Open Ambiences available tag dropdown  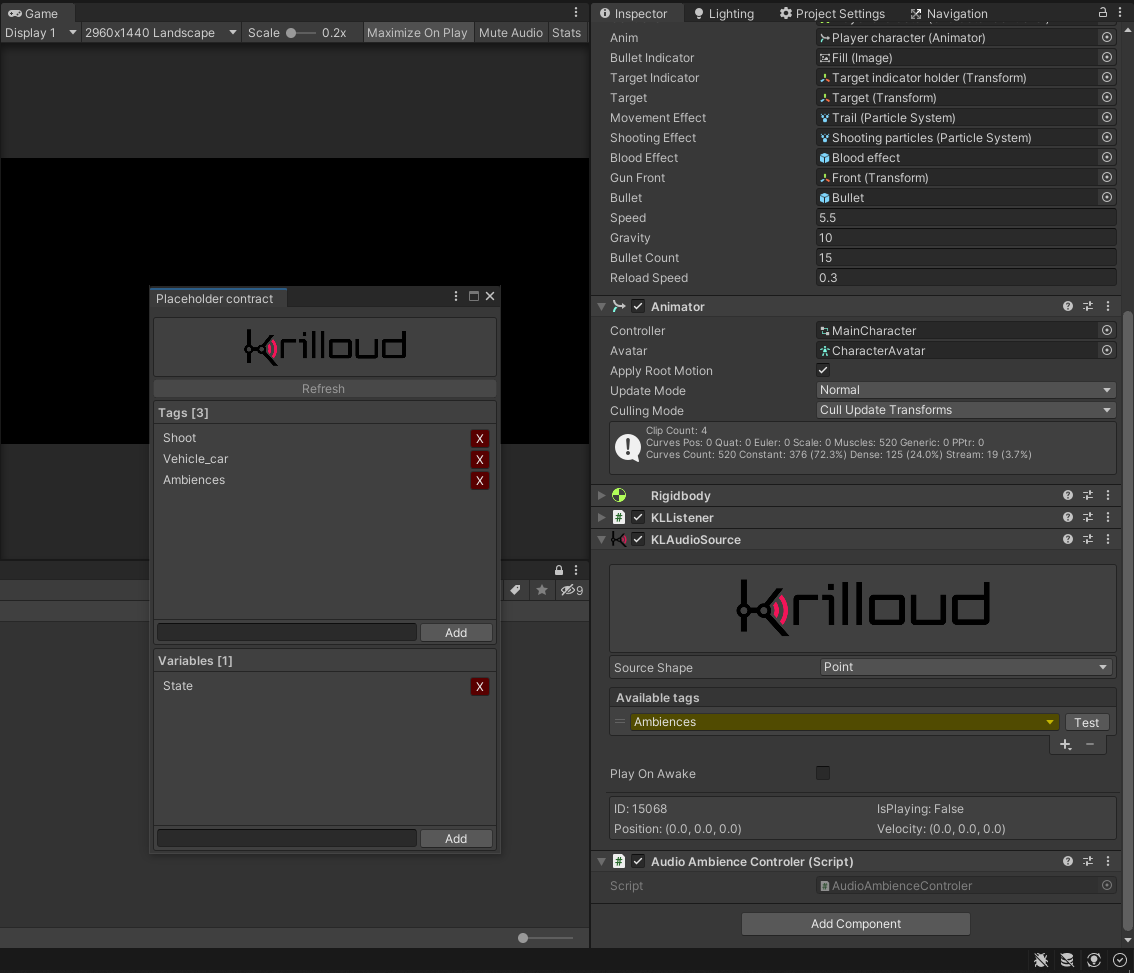(844, 722)
